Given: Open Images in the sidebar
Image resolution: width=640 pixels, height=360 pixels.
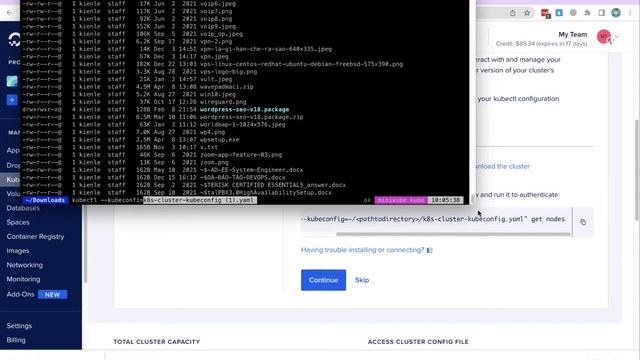Looking at the screenshot, I should [x=18, y=251].
